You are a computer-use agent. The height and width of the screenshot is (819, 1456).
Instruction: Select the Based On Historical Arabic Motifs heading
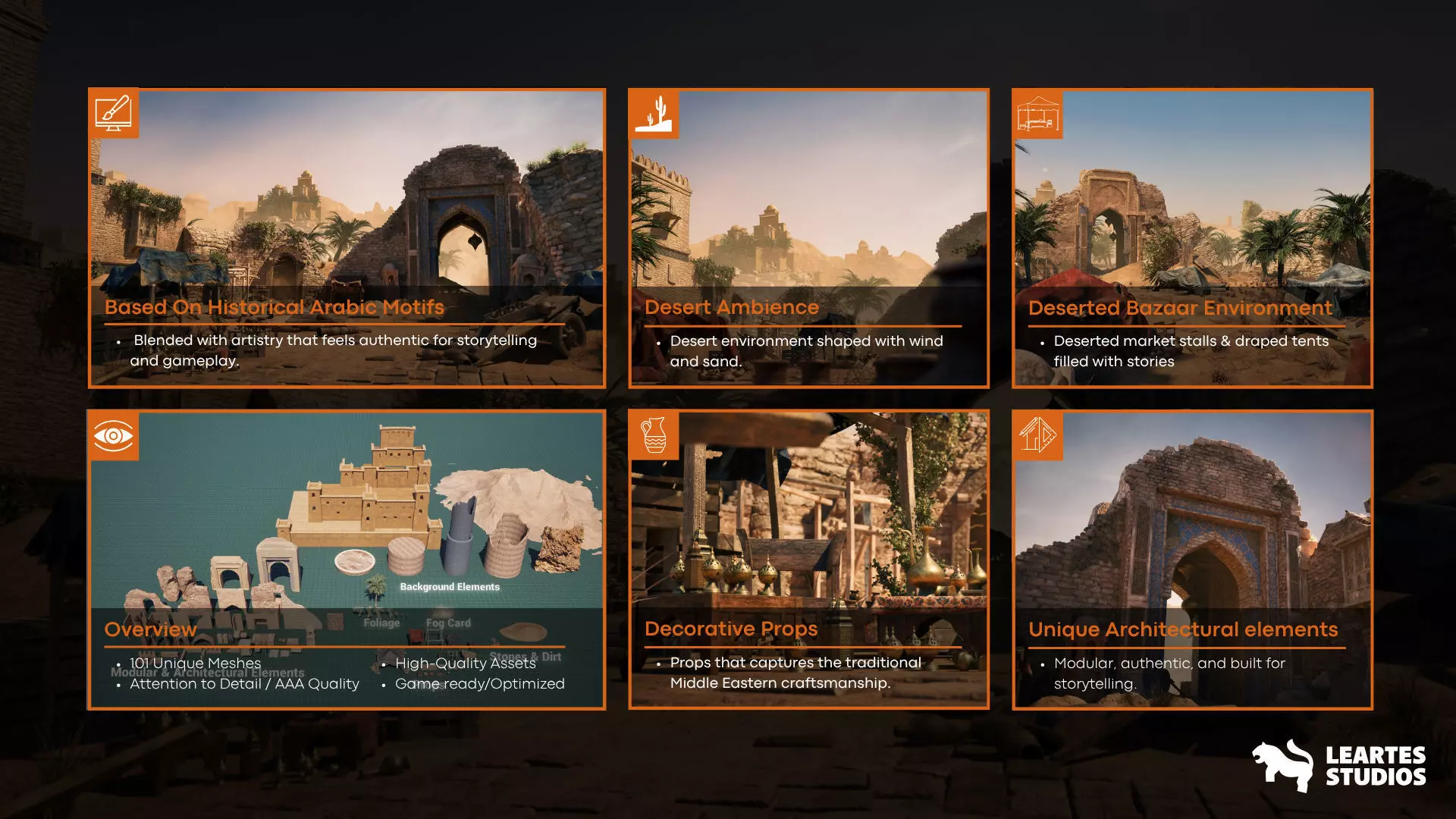[275, 307]
